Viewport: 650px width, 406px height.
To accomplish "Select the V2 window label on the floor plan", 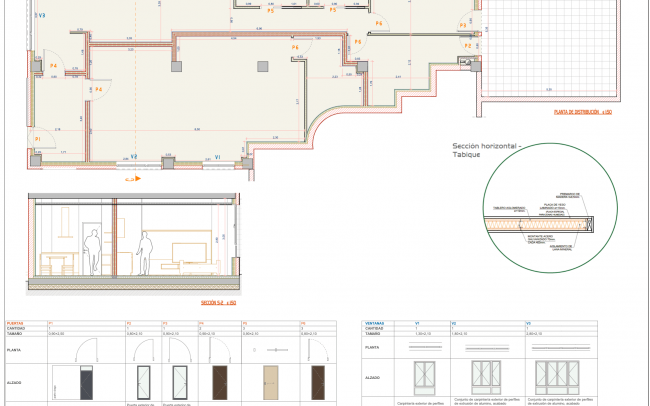I will click(x=133, y=157).
